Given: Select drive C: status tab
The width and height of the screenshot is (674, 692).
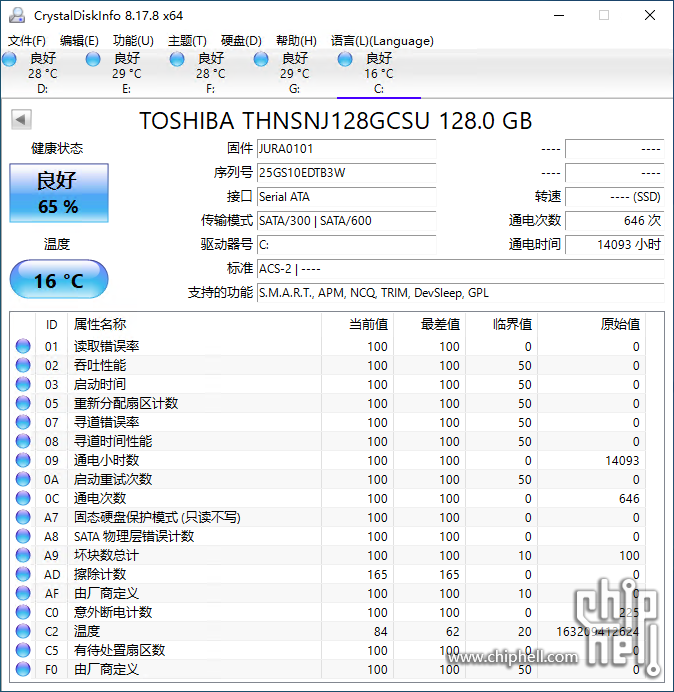Looking at the screenshot, I should coord(378,73).
